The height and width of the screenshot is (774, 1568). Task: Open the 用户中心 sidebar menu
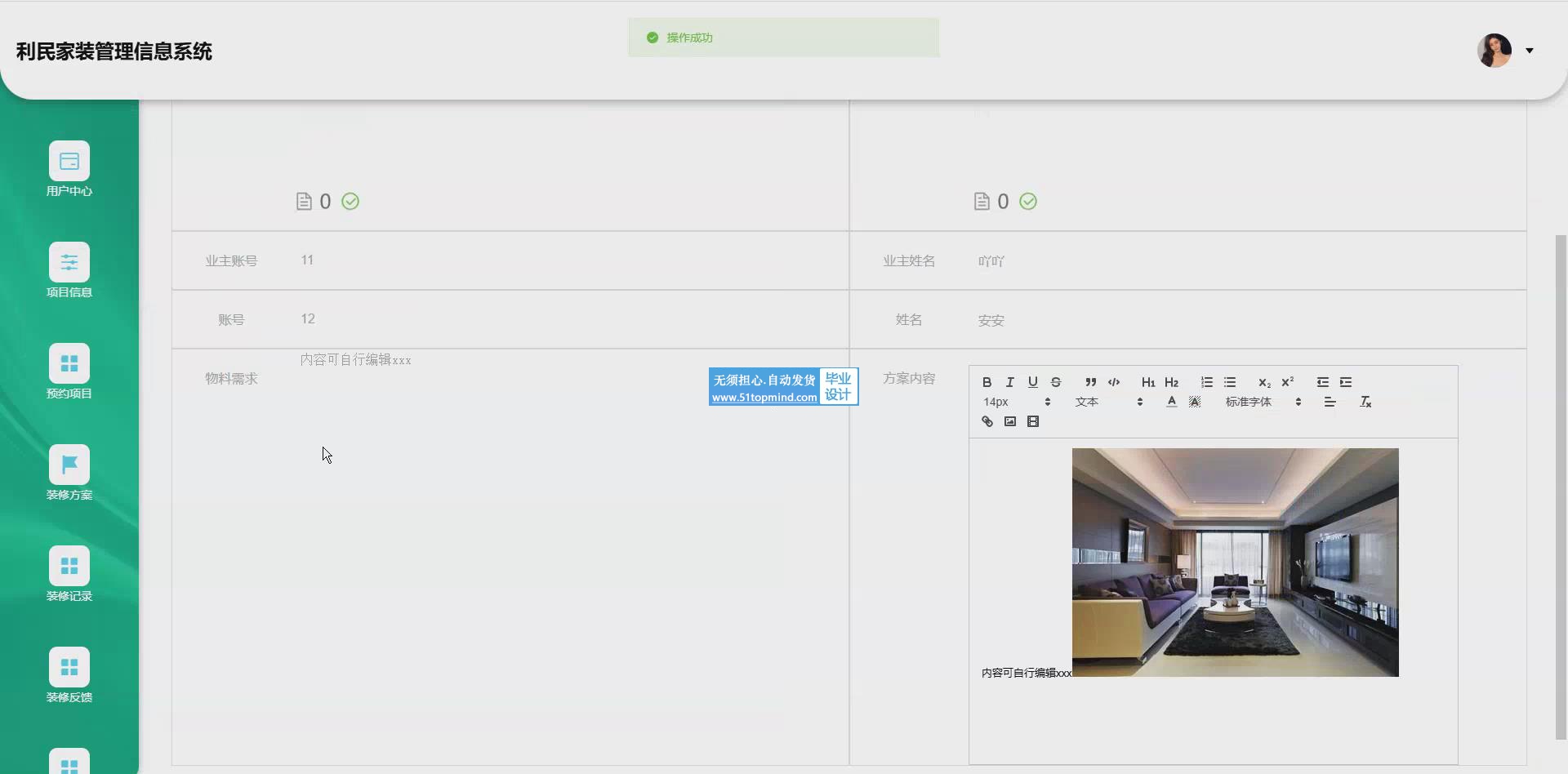pos(69,169)
